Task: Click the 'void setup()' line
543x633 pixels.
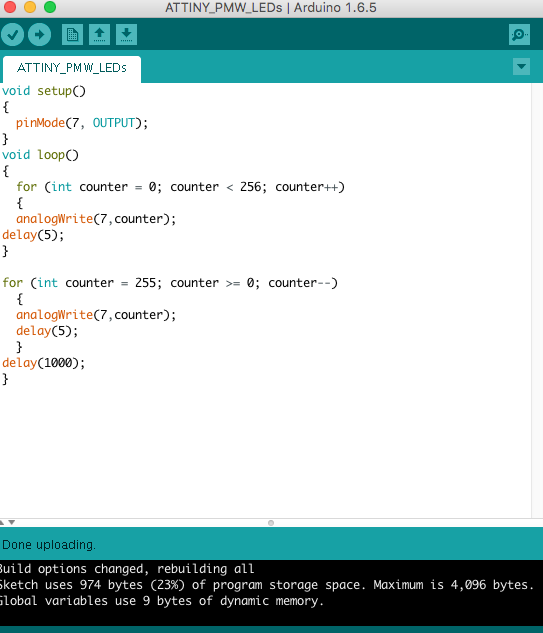Action: pos(44,91)
